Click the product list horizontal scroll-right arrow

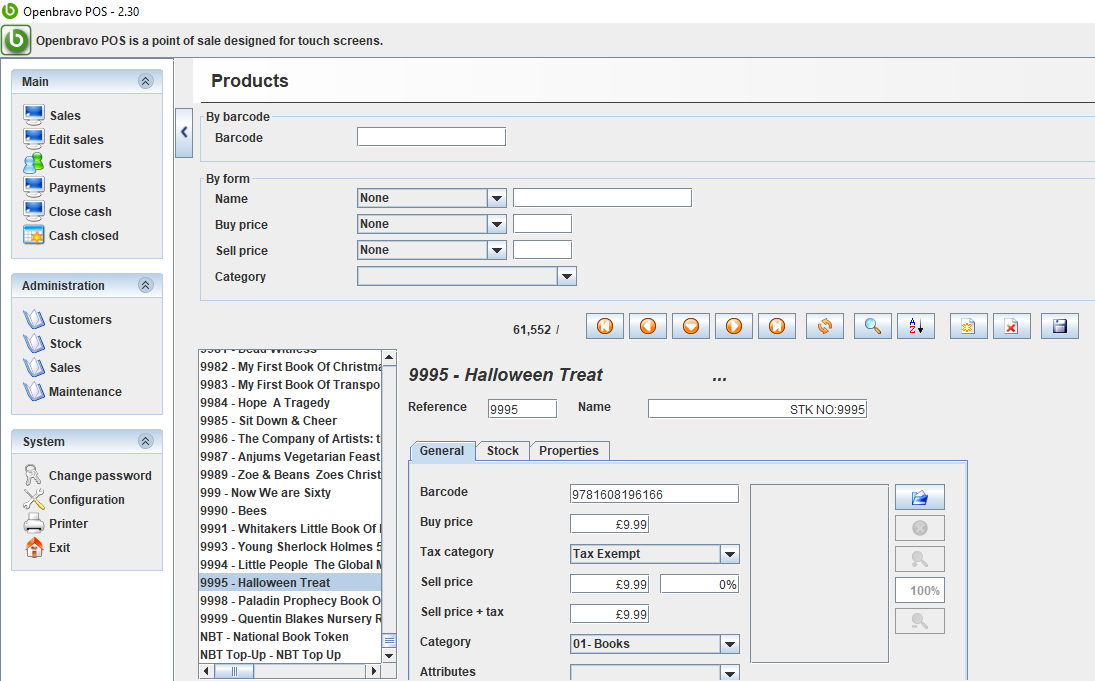tap(374, 671)
